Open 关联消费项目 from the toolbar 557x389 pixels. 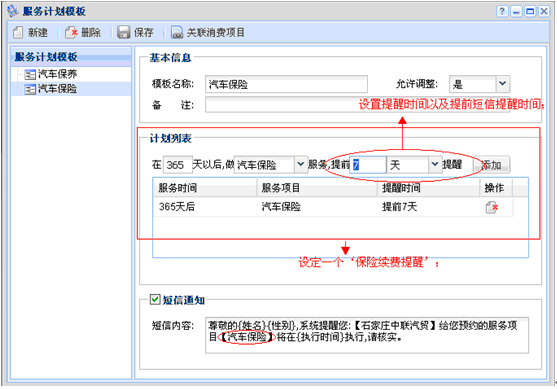point(208,32)
